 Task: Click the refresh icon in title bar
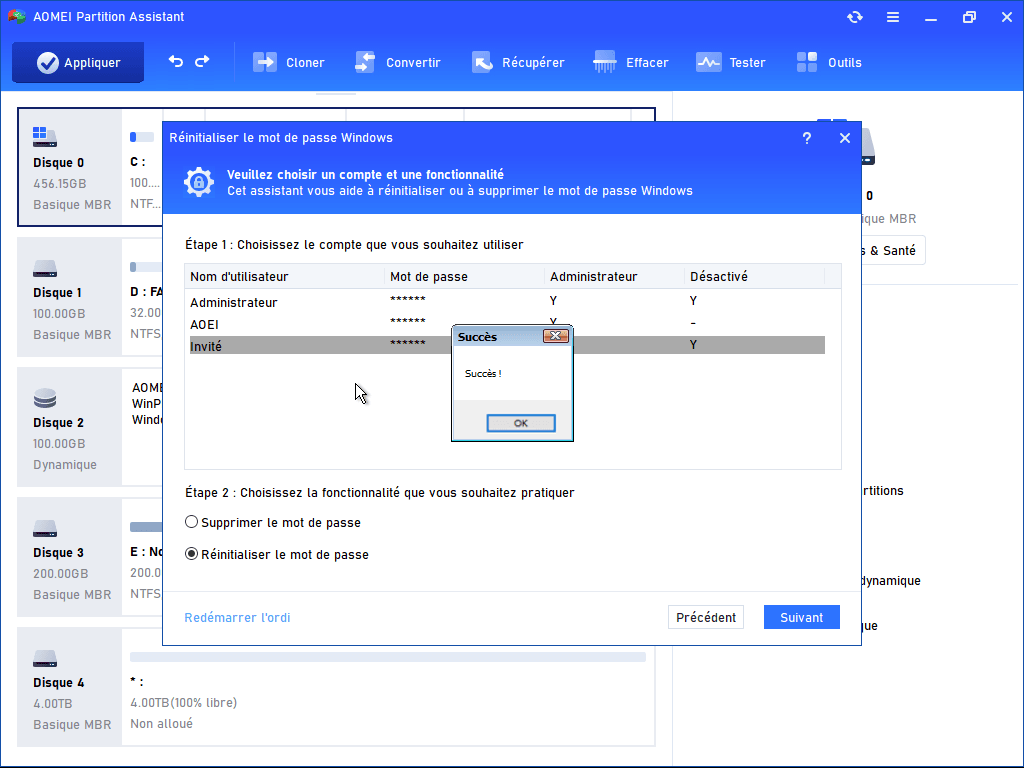[x=854, y=17]
